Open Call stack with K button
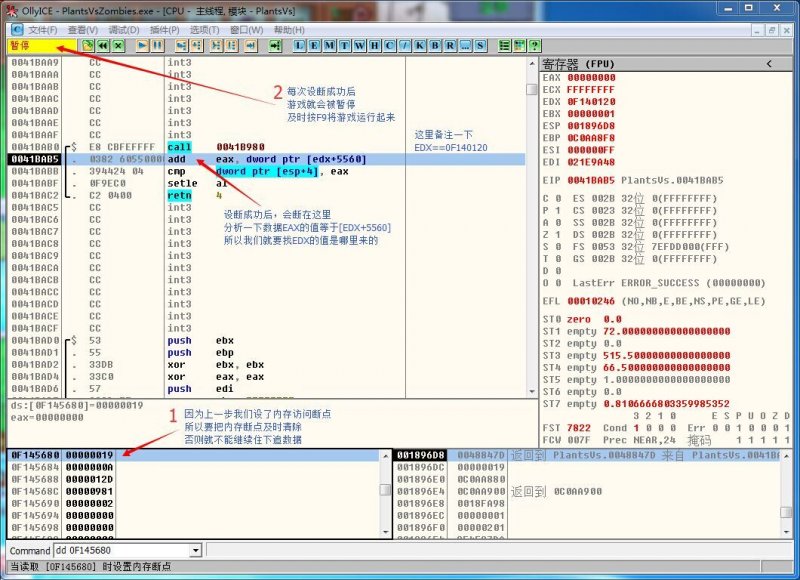Viewport: 800px width, 580px height. 420,46
